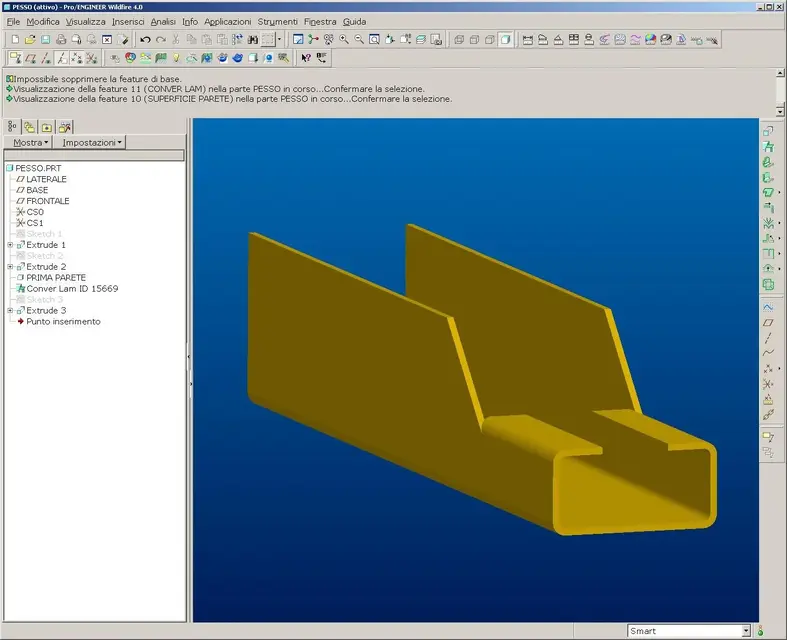Expand the Extrude 1 feature node
The height and width of the screenshot is (640, 787).
click(10, 245)
